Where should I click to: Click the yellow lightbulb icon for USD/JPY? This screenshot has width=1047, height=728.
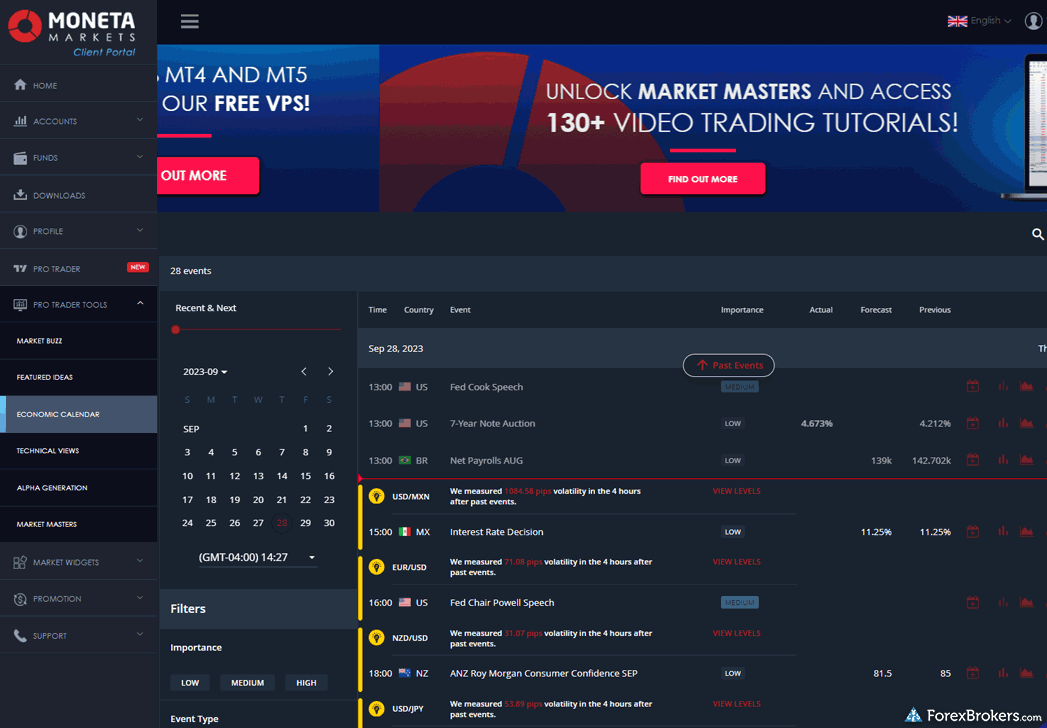pos(377,709)
